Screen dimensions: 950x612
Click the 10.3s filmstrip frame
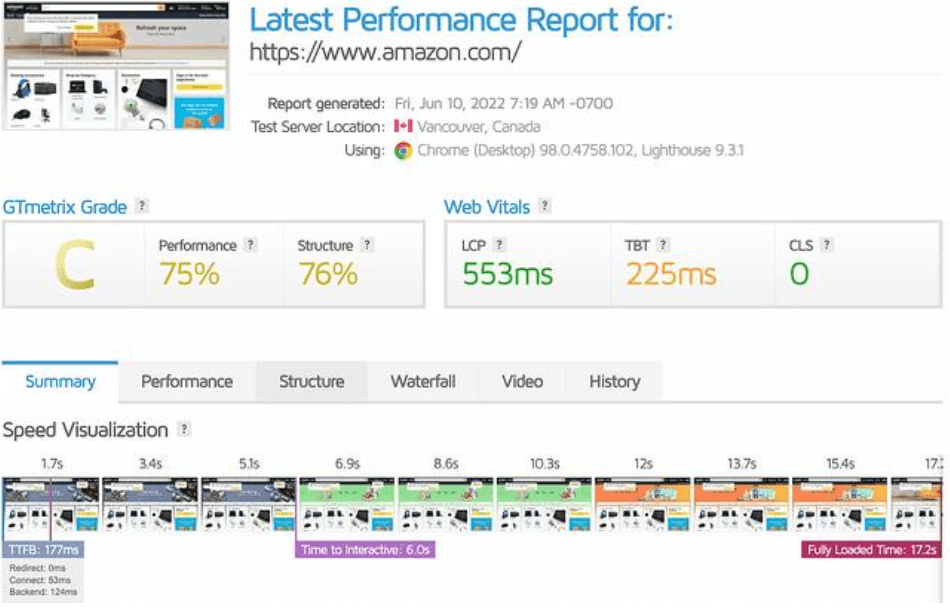[544, 504]
